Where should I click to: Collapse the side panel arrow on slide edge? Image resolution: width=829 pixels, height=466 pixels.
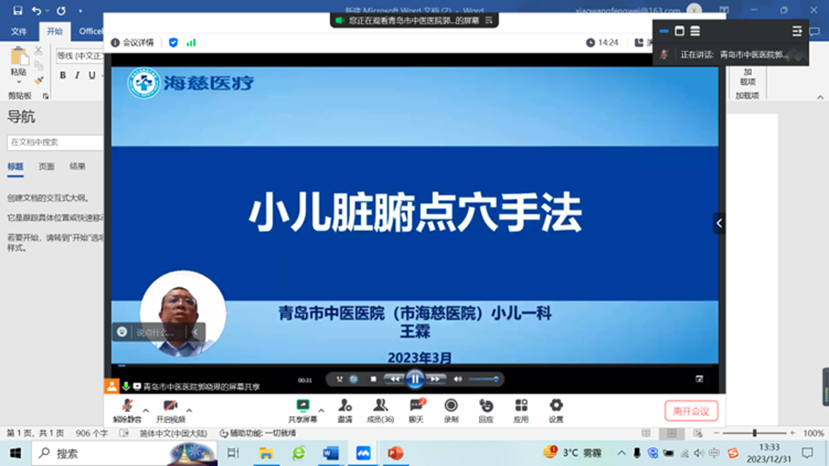(719, 223)
